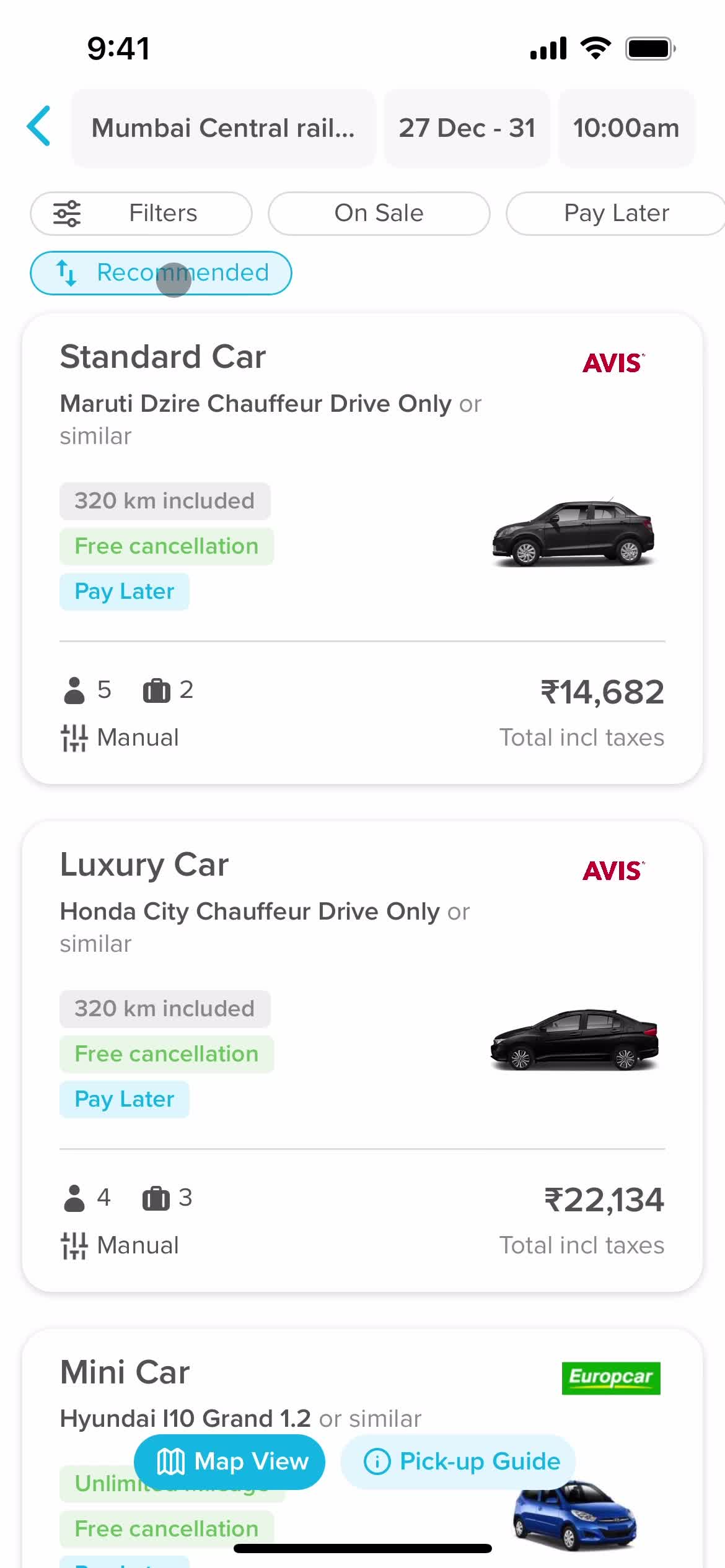Toggle the Pay Later filter chip
725x1568 pixels.
tap(615, 214)
